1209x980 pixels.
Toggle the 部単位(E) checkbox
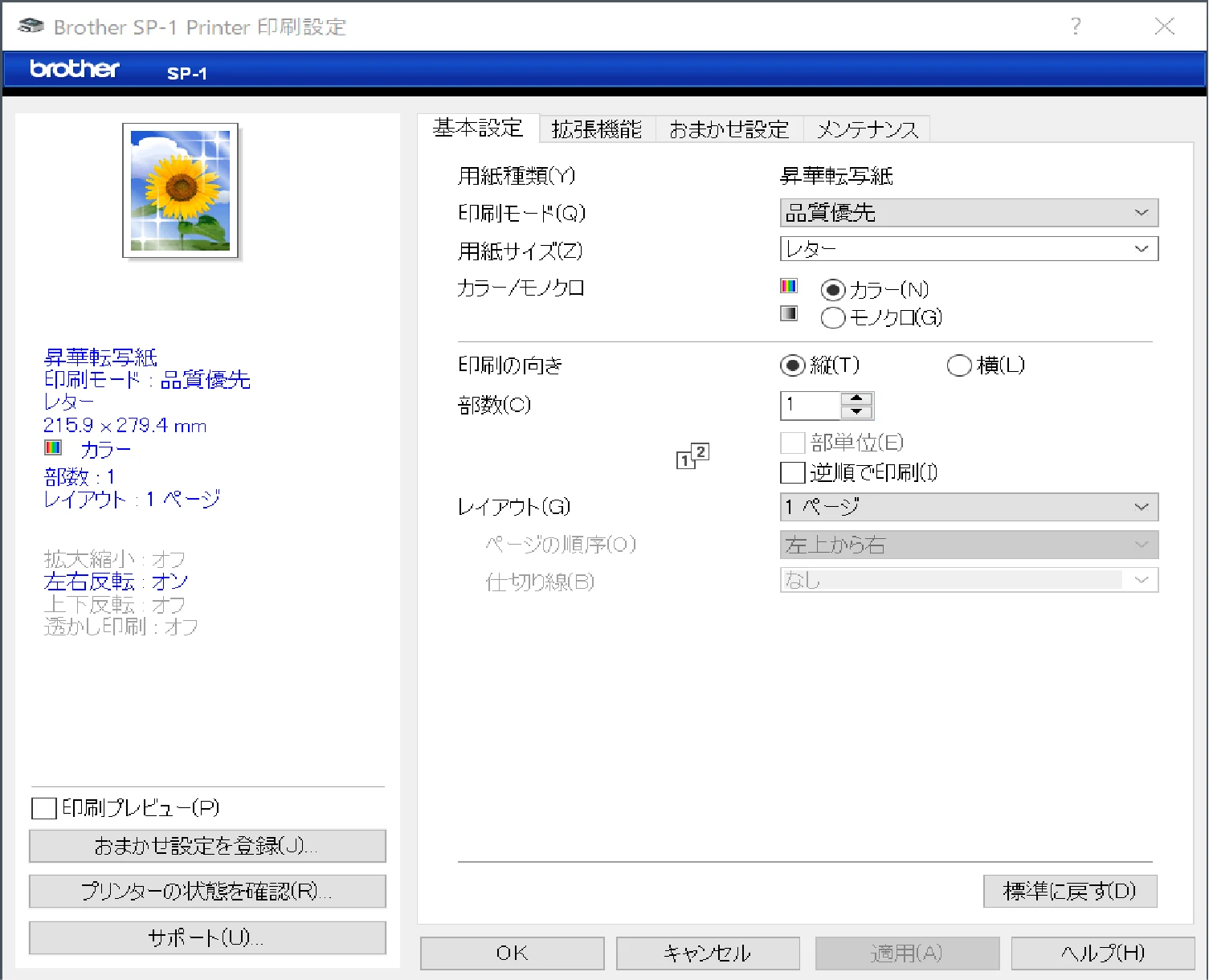coord(793,443)
